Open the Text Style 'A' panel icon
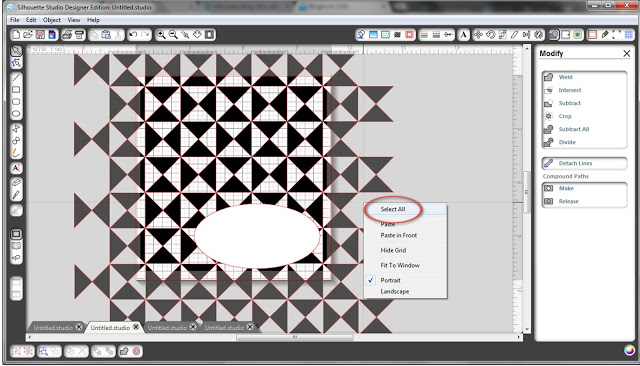This screenshot has height=366, width=640. (463, 35)
